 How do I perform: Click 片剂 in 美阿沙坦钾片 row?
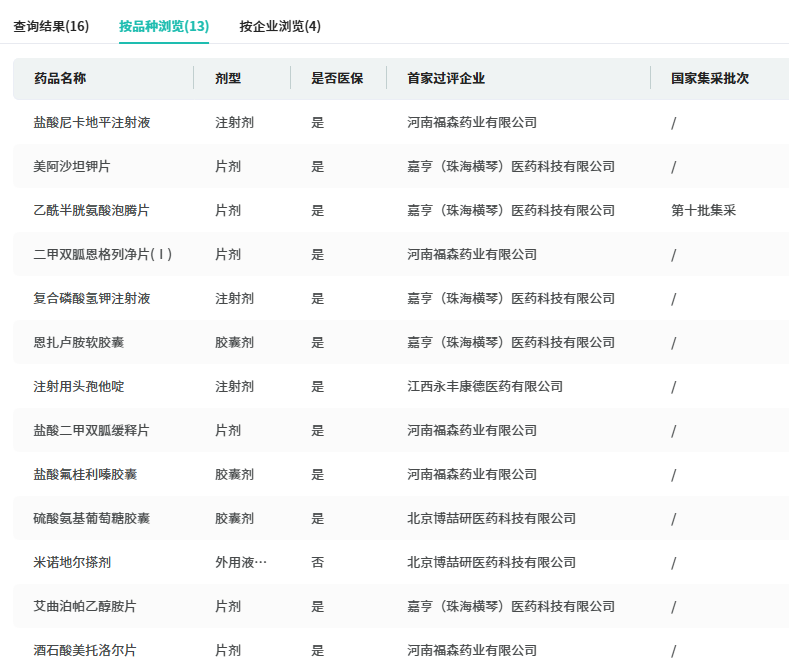(228, 167)
